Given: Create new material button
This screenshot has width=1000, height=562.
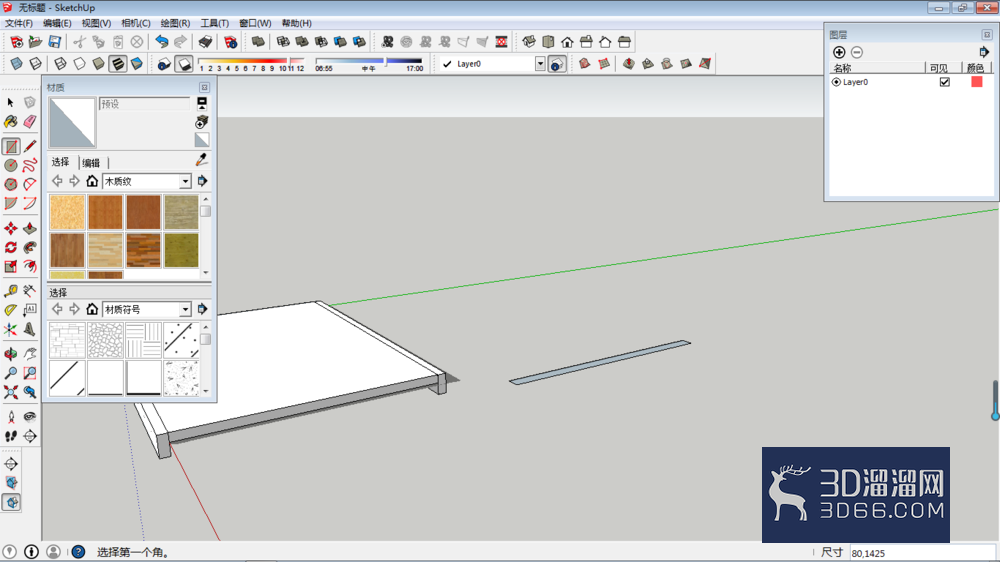Looking at the screenshot, I should 202,122.
